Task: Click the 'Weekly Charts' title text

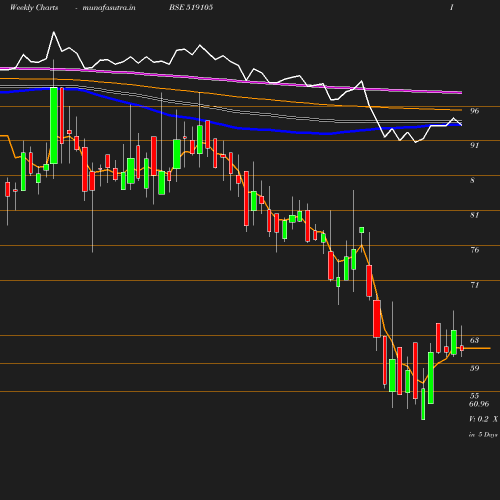Action: point(34,7)
